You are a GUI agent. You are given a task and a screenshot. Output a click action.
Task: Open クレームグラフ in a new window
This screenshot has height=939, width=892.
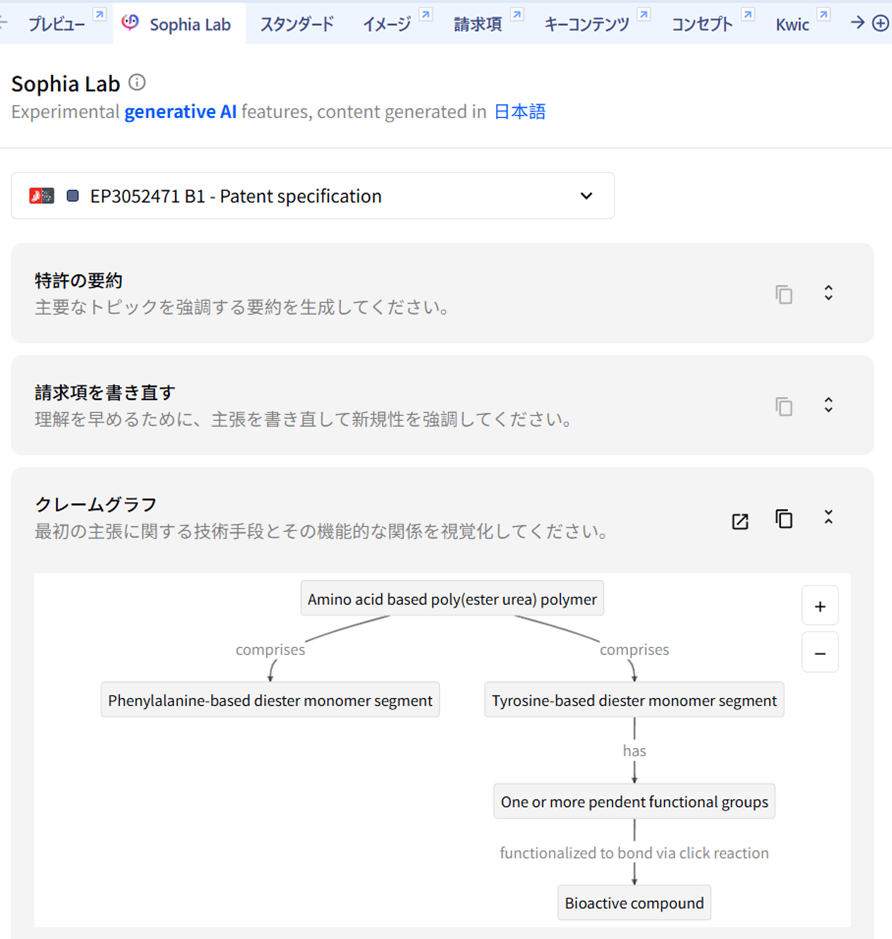point(740,521)
